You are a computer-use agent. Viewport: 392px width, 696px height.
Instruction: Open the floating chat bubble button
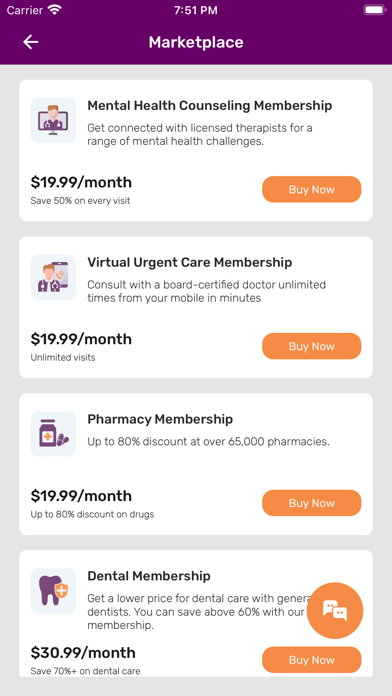pos(335,610)
